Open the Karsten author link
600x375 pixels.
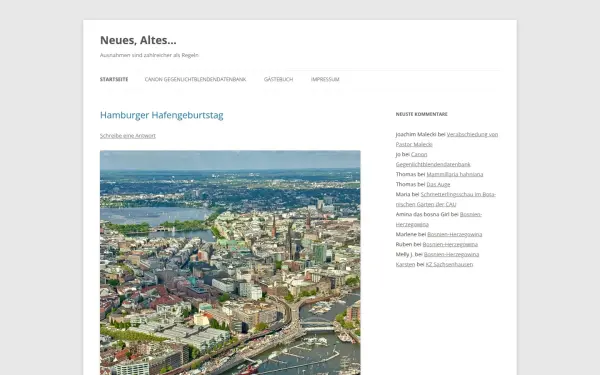(x=405, y=264)
